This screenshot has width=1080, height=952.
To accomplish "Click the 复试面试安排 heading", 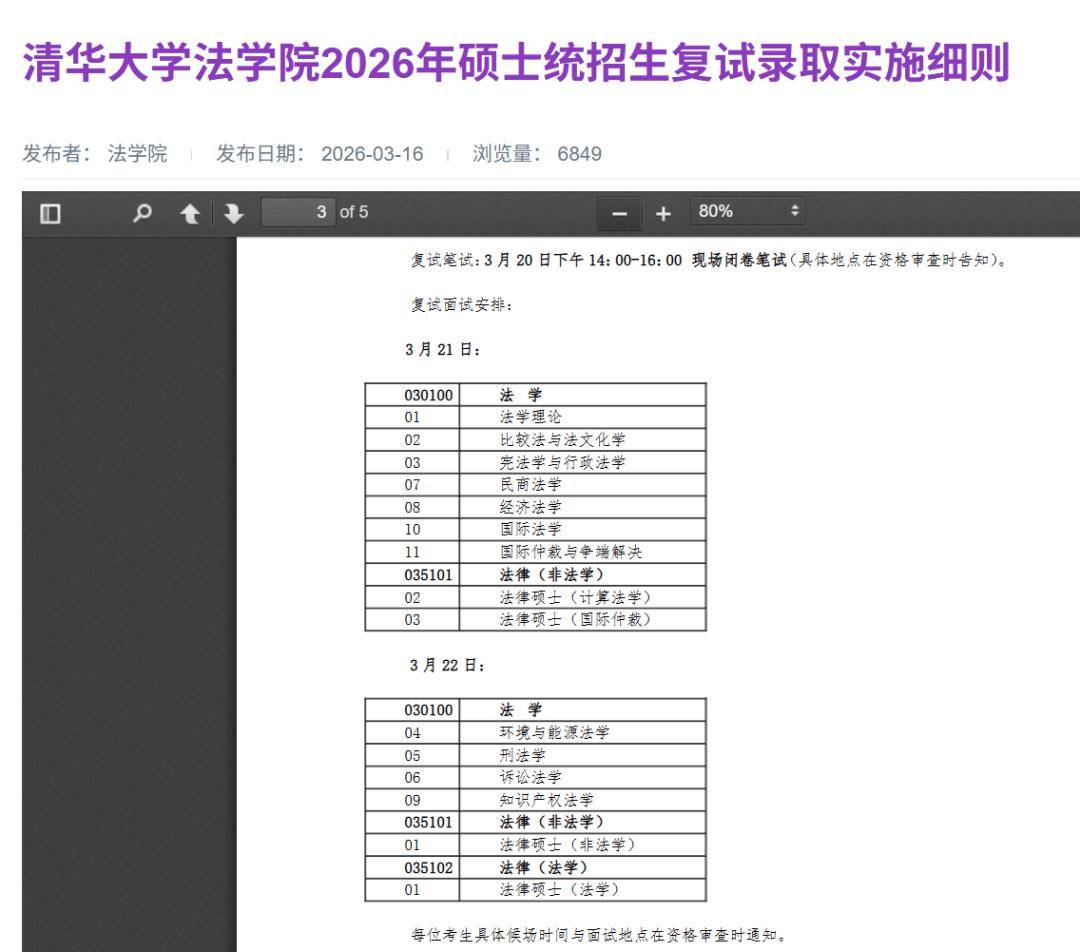I will pos(461,304).
